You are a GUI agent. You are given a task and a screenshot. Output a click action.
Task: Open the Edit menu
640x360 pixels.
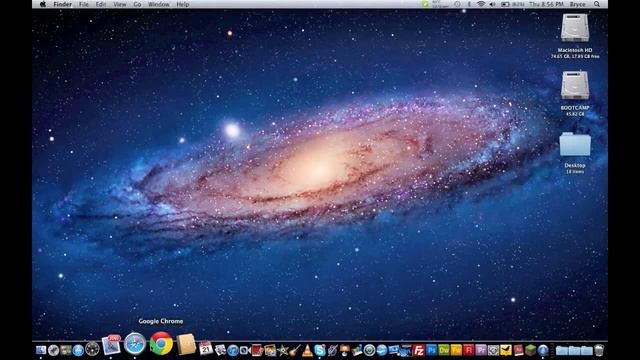pyautogui.click(x=101, y=4)
